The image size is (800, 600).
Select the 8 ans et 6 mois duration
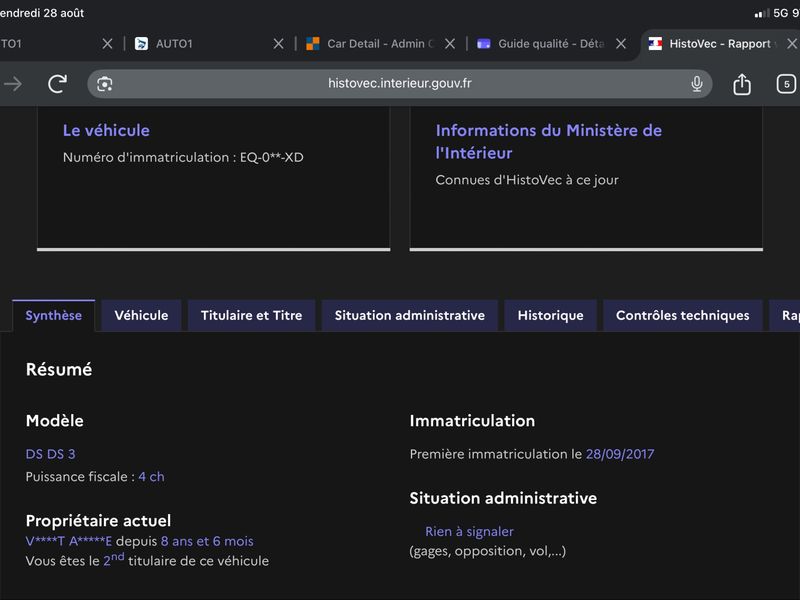[x=207, y=541]
